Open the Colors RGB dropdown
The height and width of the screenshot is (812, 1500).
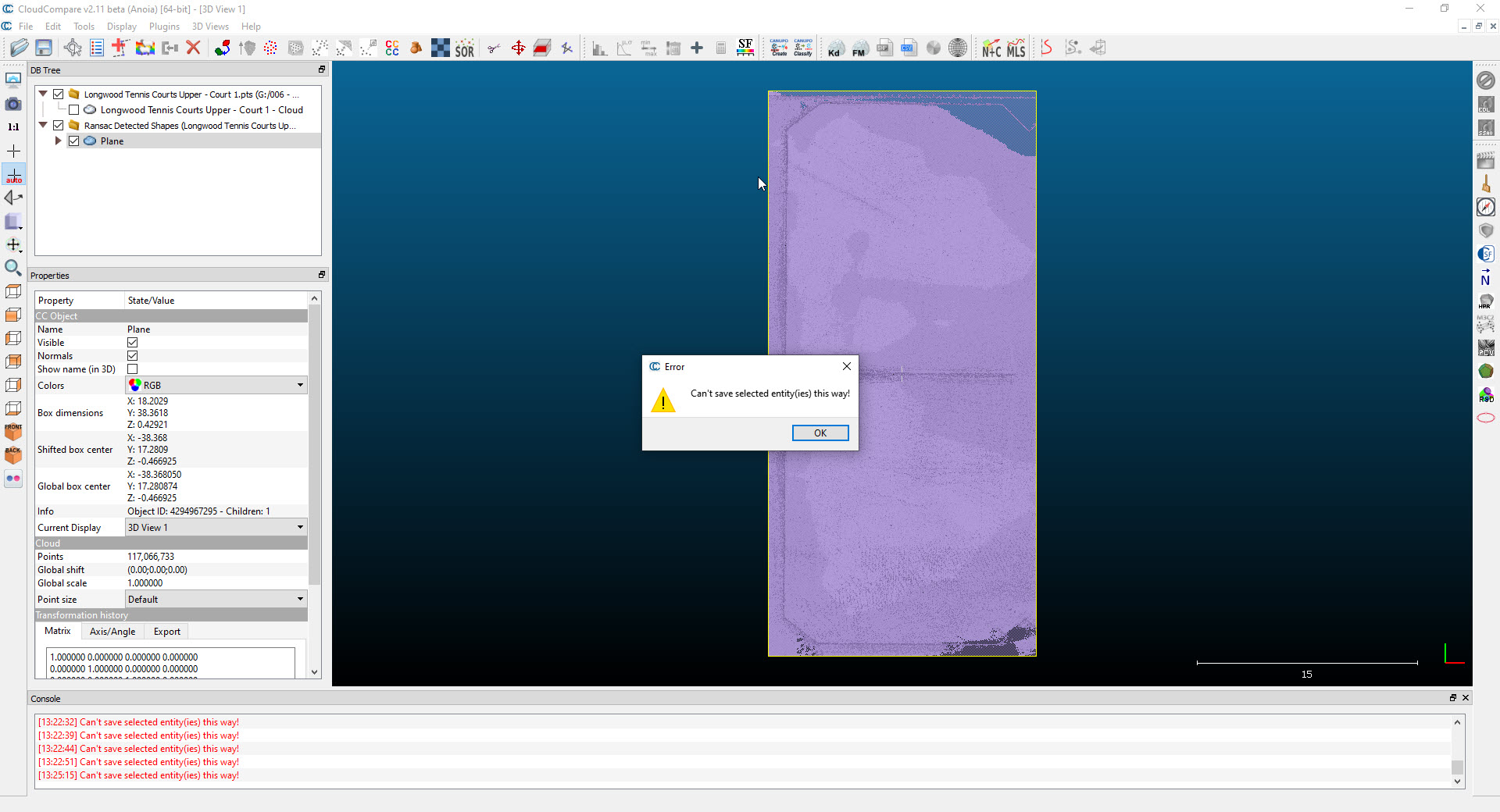tap(216, 386)
